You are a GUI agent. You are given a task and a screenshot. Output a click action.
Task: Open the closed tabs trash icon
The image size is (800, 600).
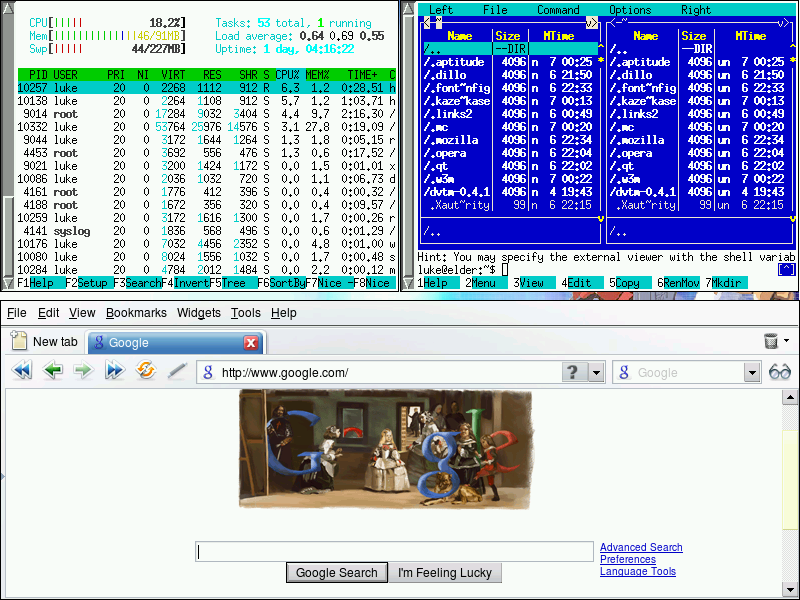click(771, 341)
